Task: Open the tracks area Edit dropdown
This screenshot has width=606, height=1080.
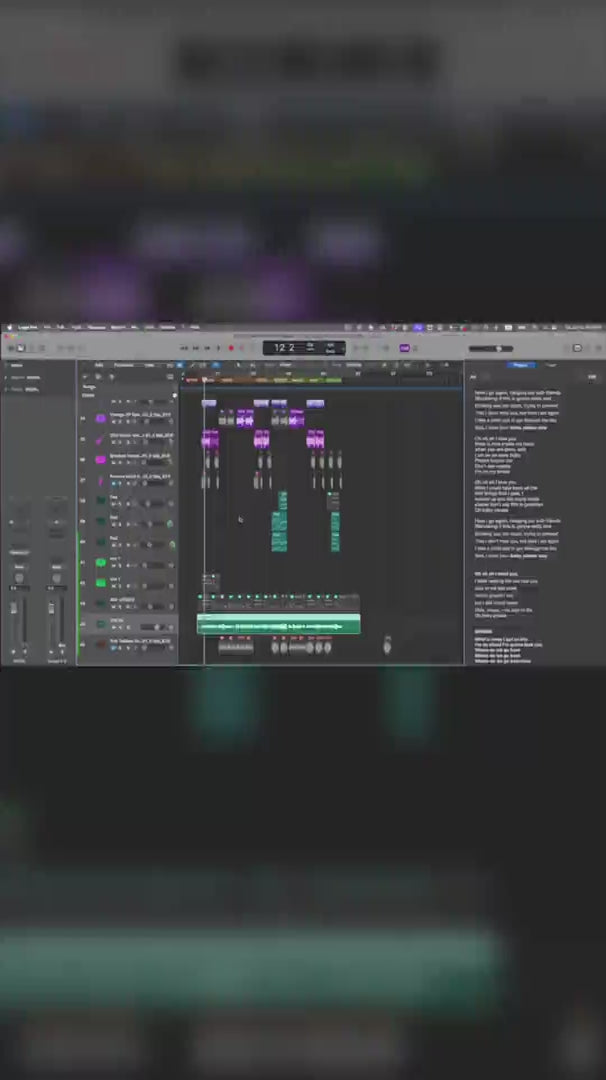Action: [99, 365]
